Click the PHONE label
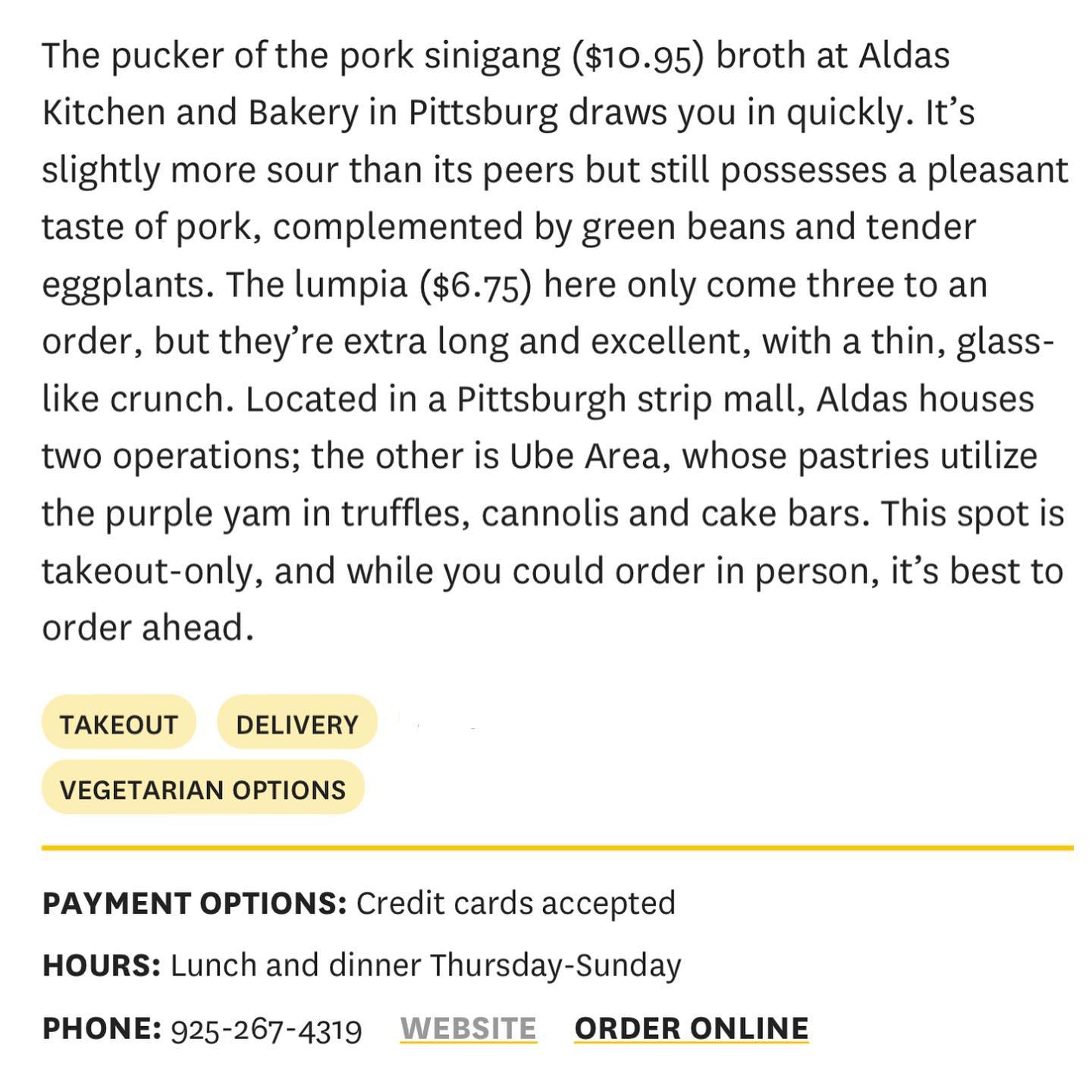1092x1092 pixels. click(x=102, y=1028)
